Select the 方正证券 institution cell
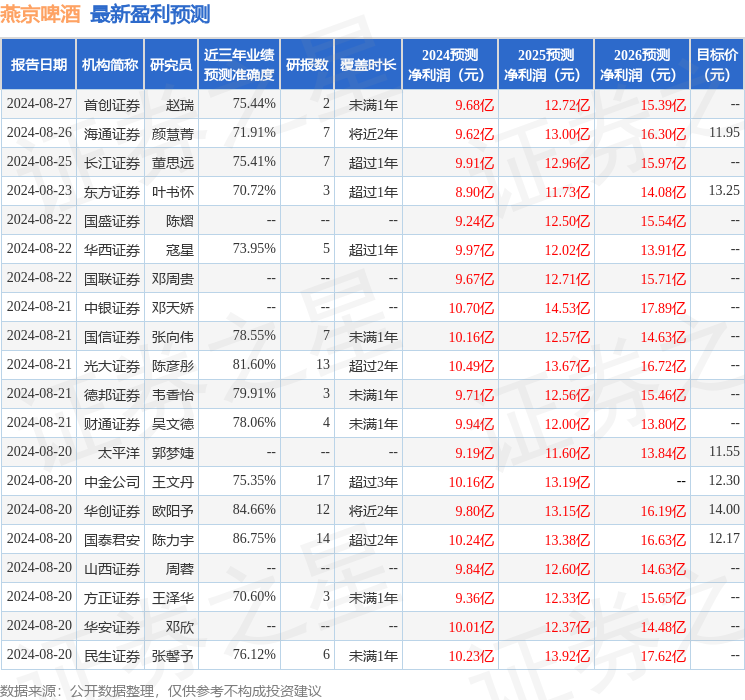 click(x=112, y=598)
